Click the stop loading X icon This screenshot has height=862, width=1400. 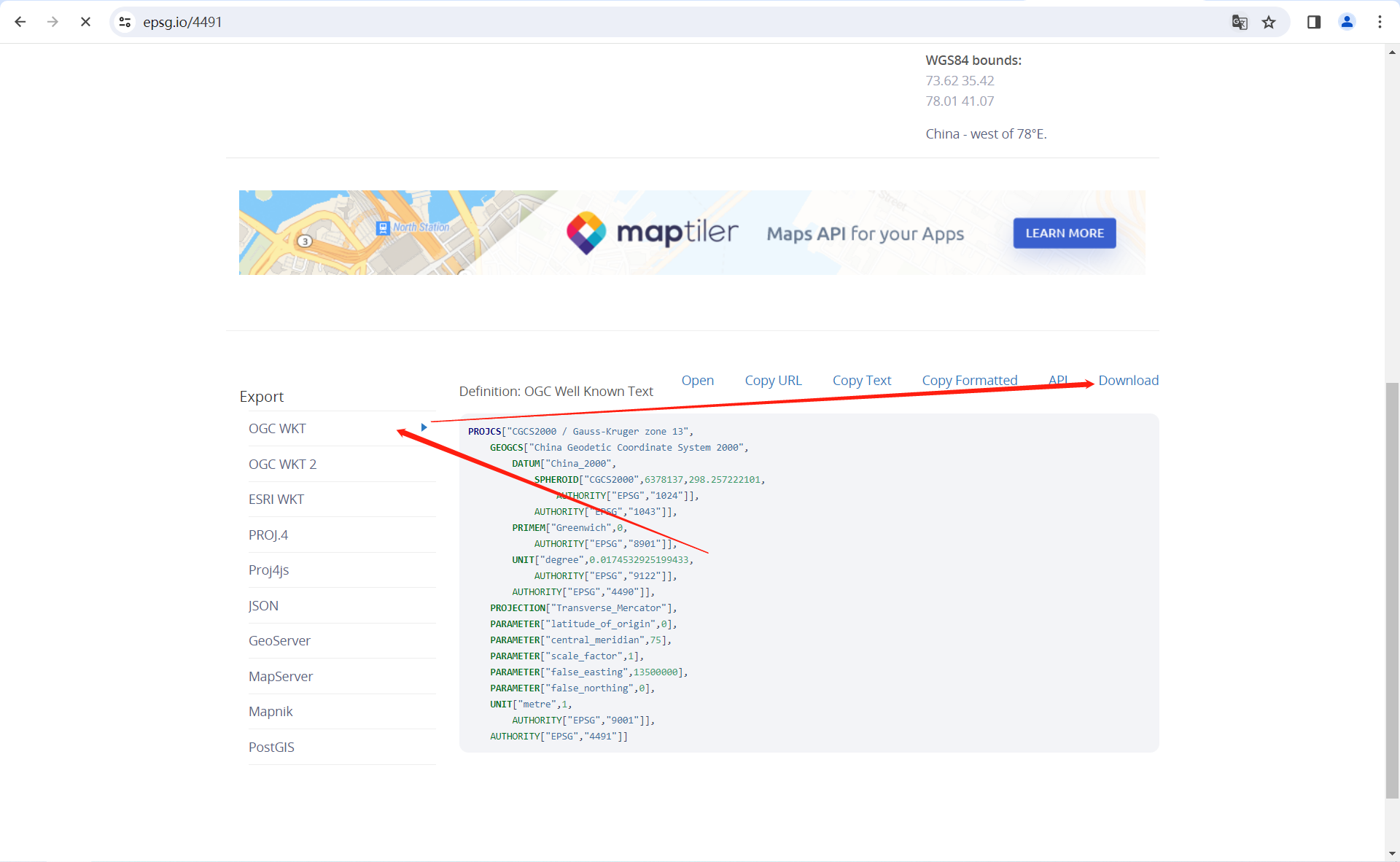(x=85, y=22)
